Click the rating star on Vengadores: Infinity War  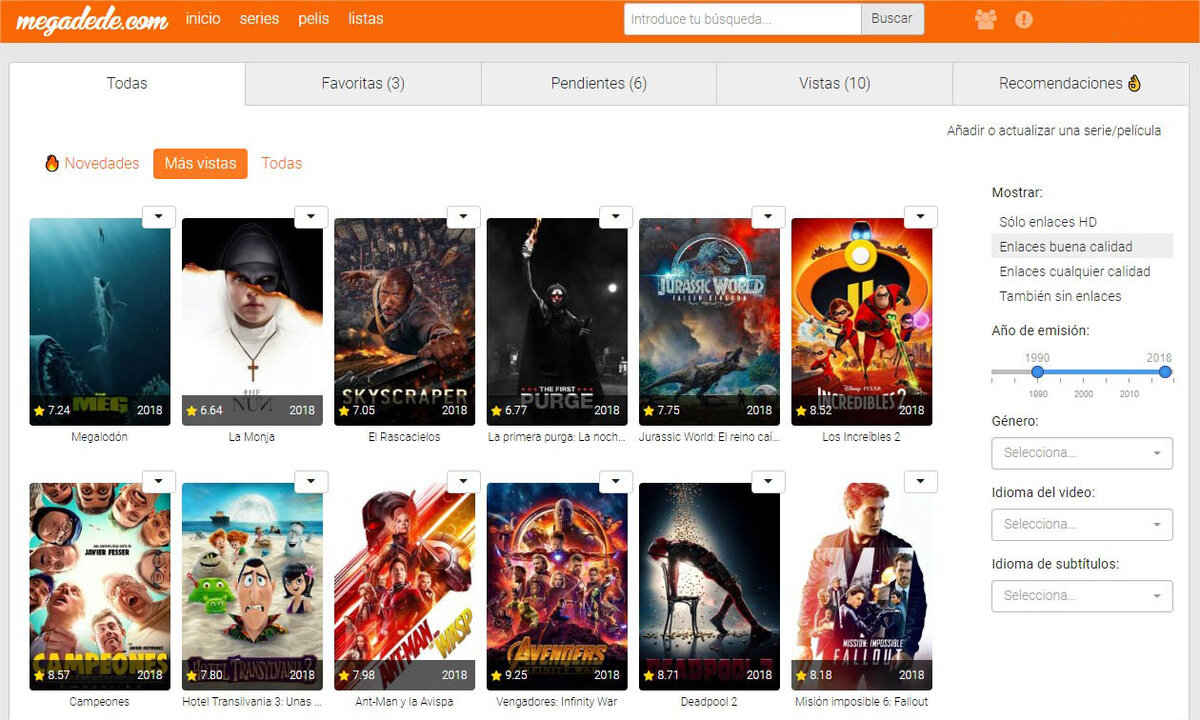pyautogui.click(x=496, y=675)
